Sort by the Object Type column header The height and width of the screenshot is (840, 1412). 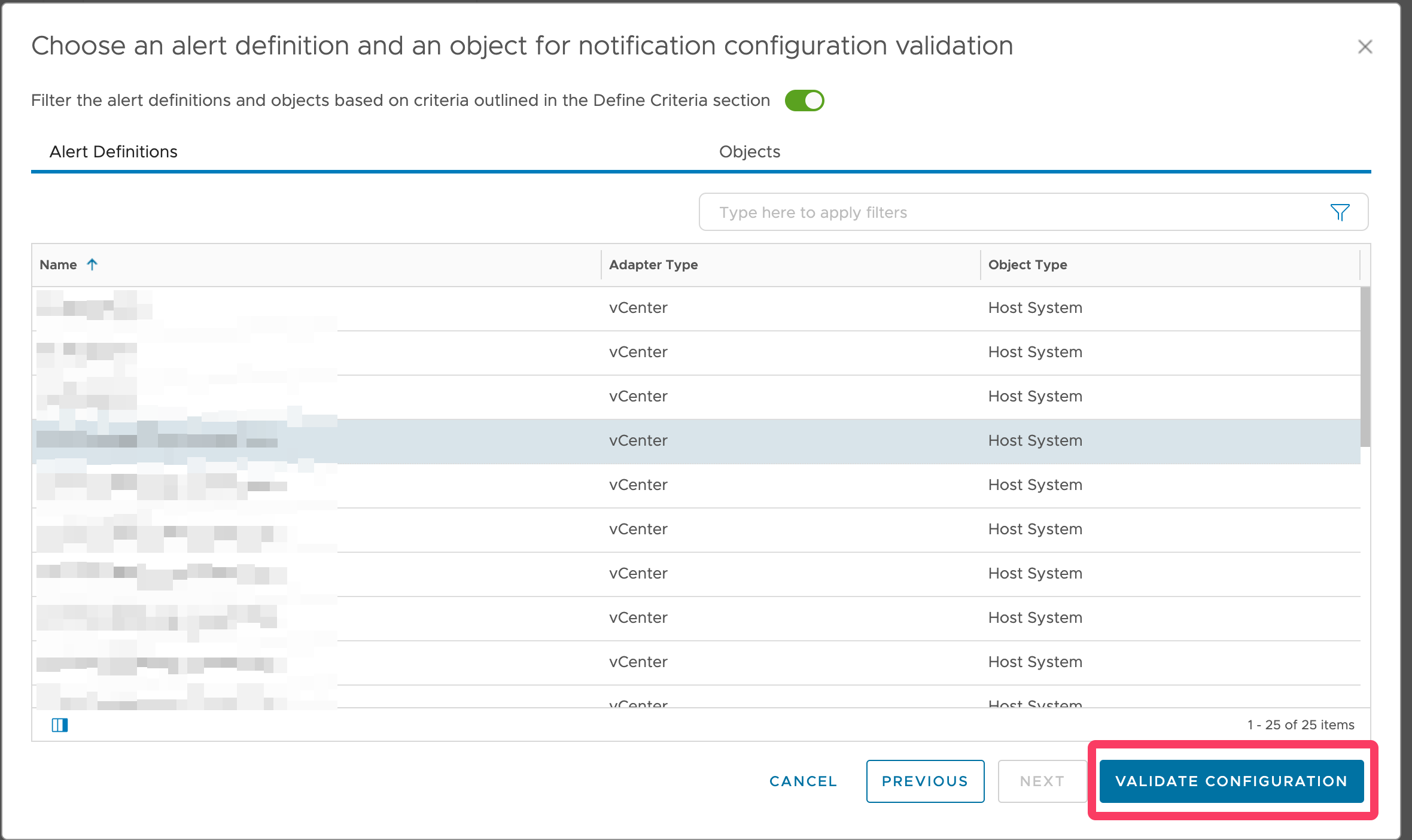click(x=1027, y=264)
